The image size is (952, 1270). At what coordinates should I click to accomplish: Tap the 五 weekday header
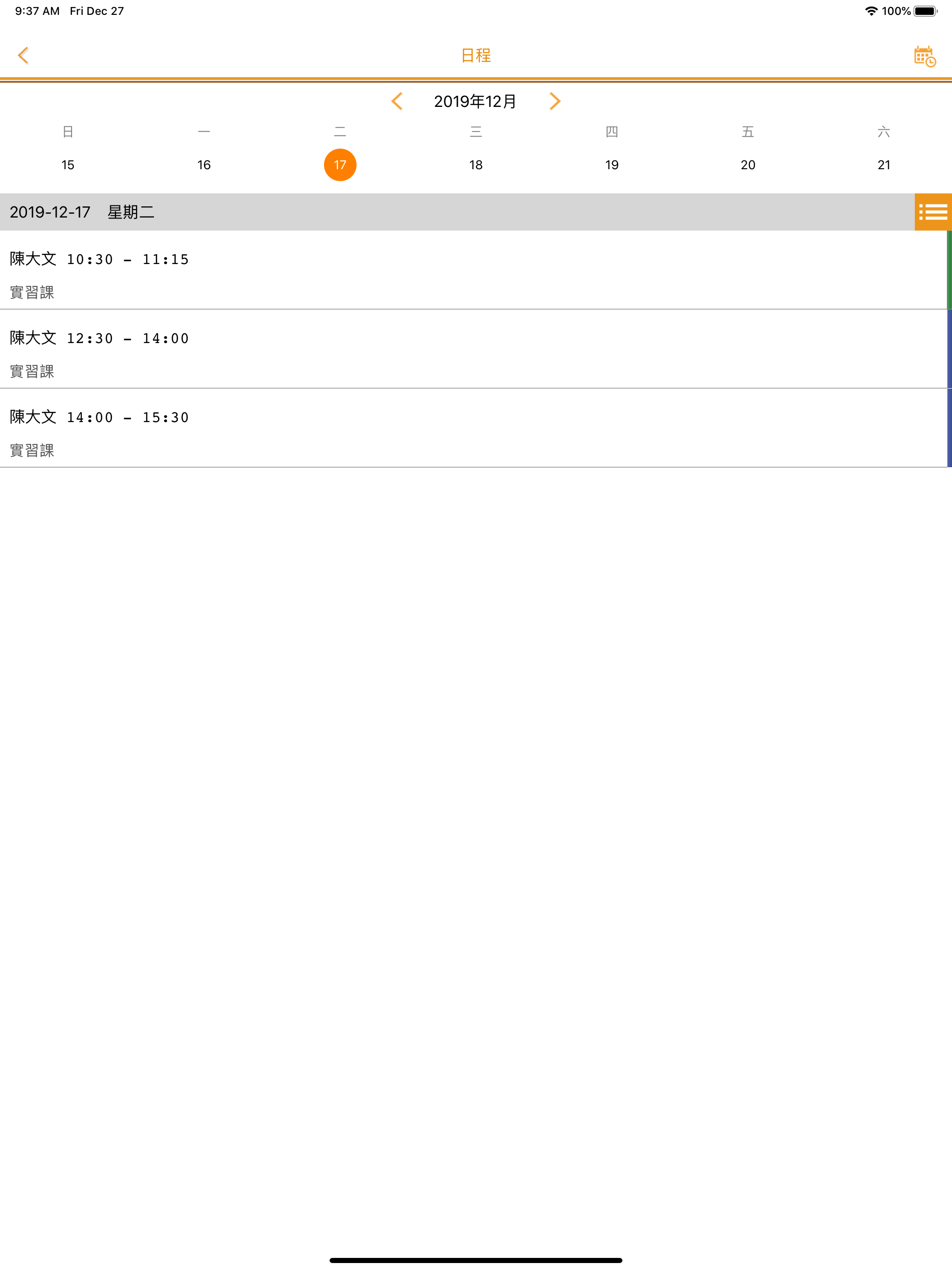(748, 132)
